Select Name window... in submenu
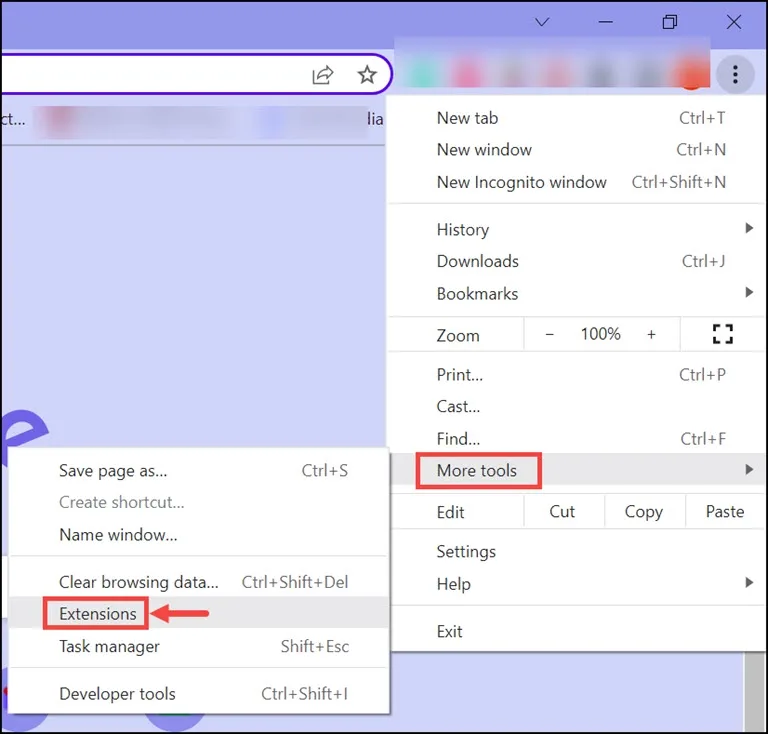Screen dimensions: 768x734 [x=199, y=535]
